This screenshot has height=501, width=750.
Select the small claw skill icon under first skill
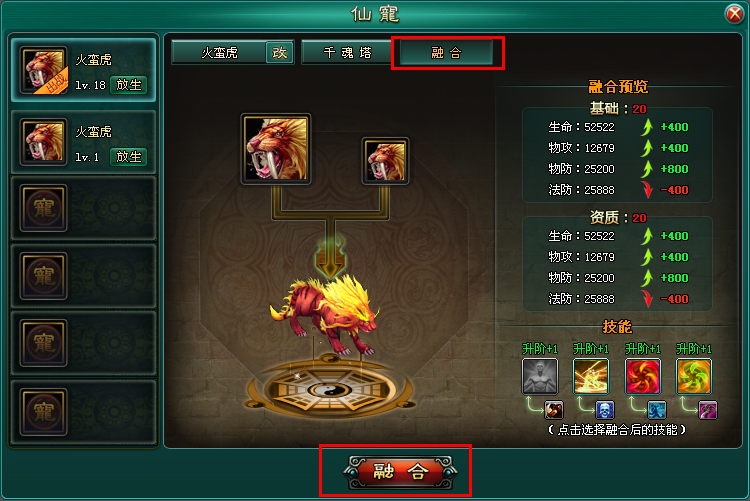(554, 410)
